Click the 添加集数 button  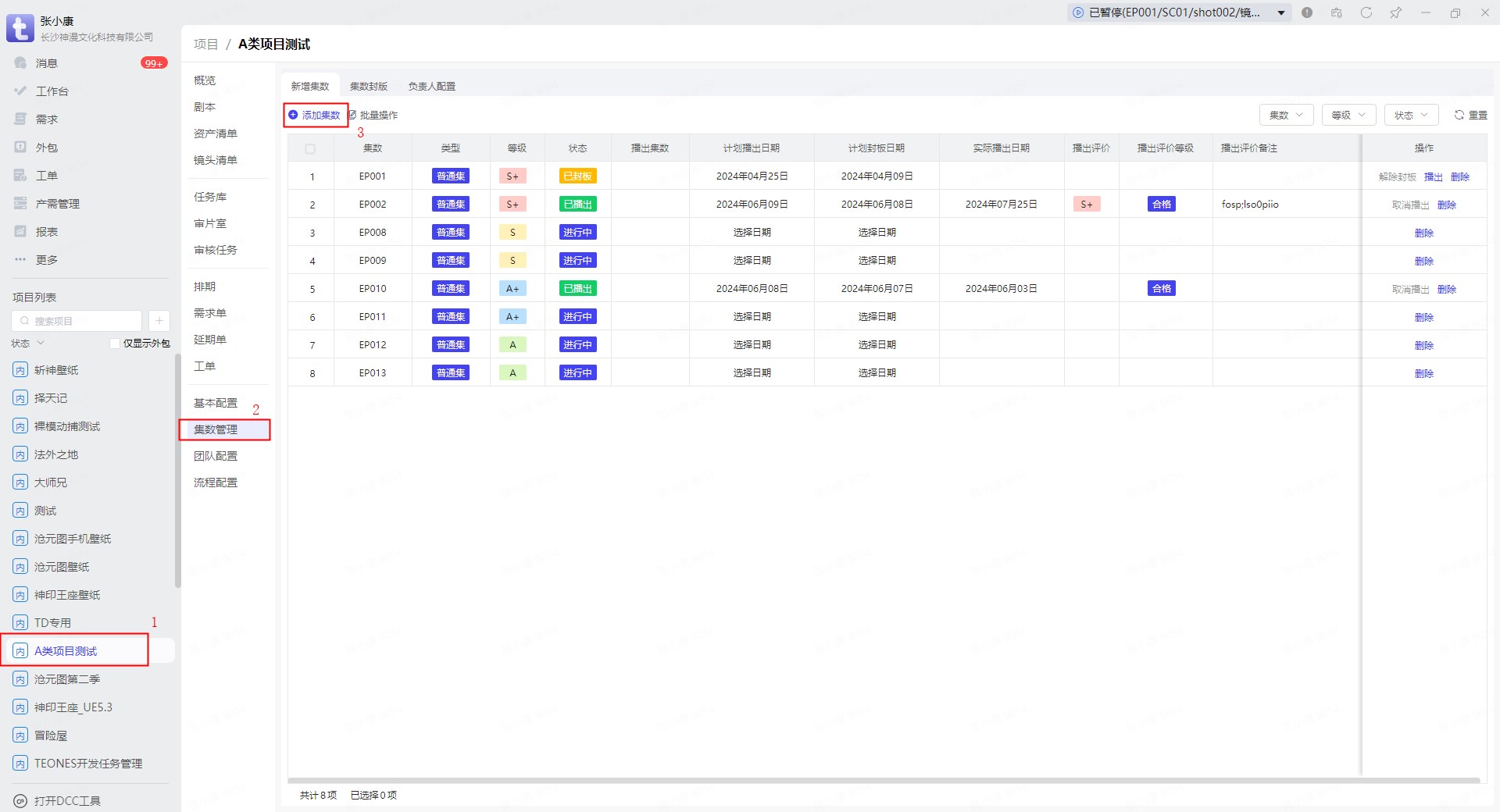(x=315, y=115)
